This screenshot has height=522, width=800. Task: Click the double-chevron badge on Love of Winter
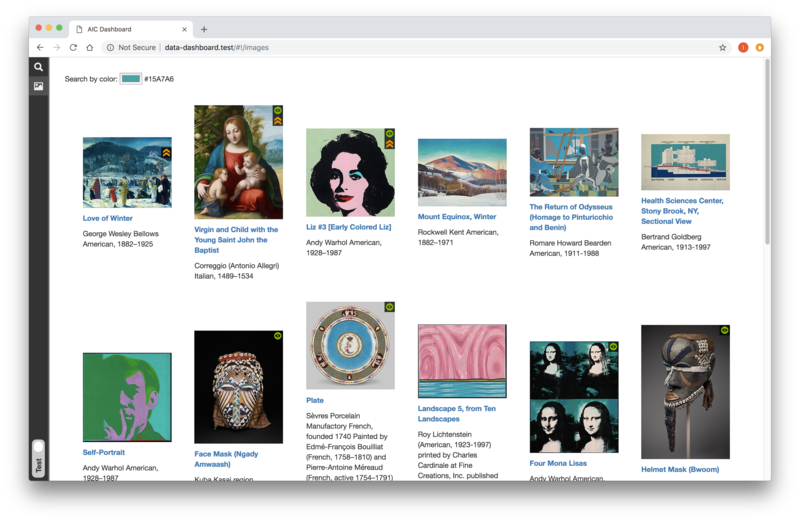pos(166,153)
